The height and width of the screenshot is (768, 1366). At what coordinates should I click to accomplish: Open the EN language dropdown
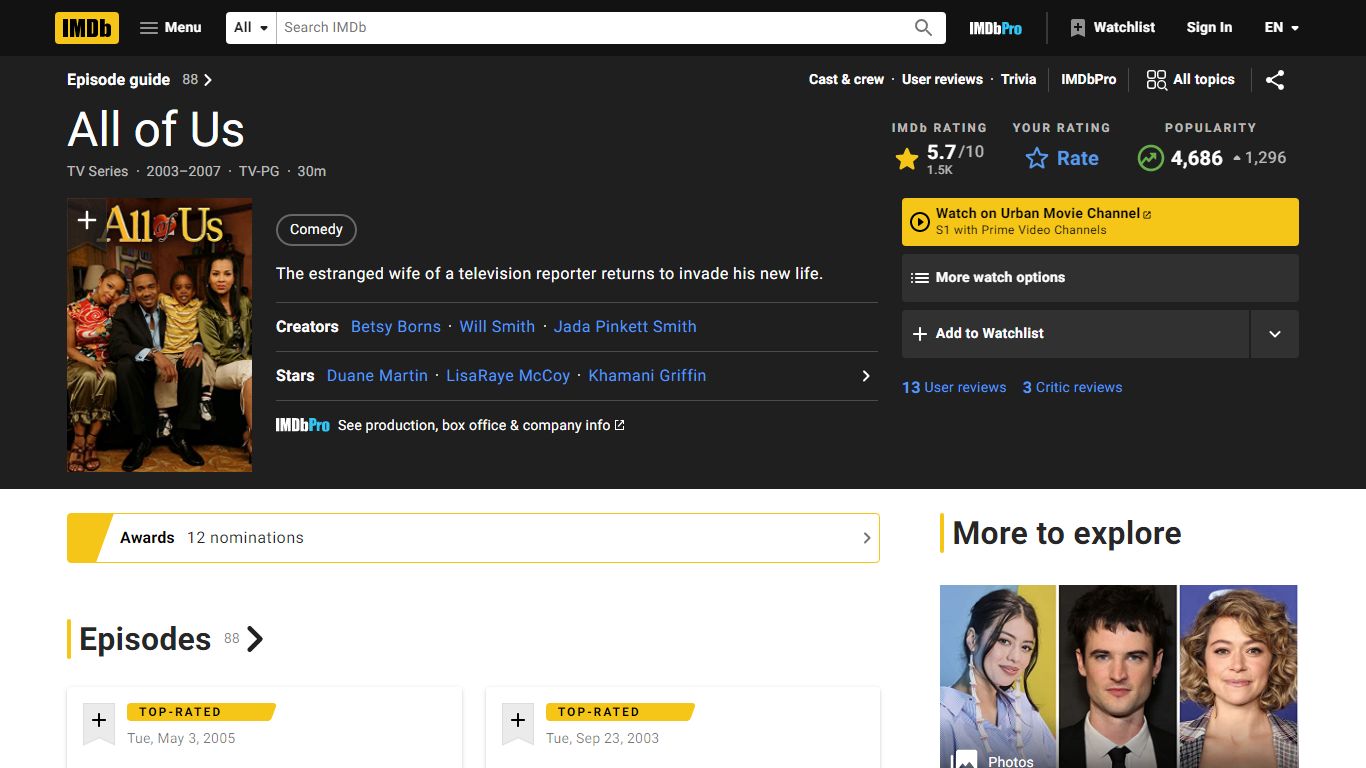[1281, 28]
